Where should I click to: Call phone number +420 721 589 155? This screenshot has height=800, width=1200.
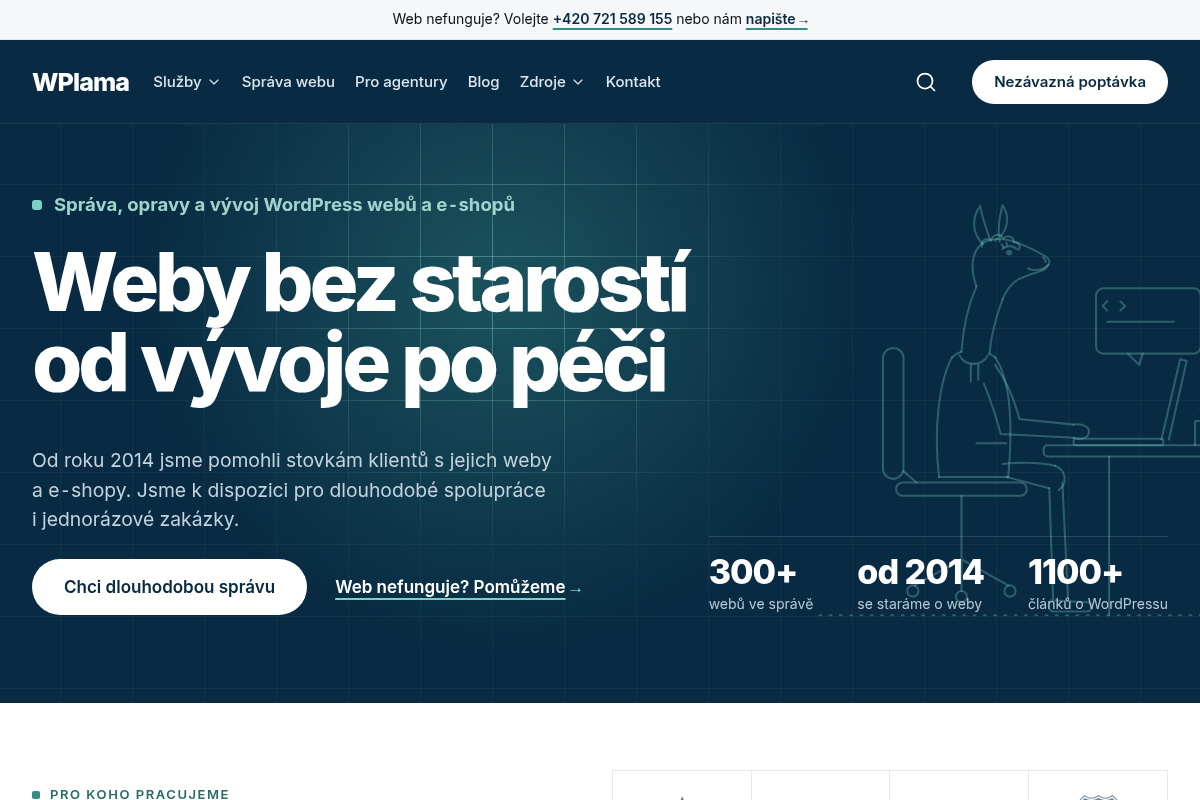point(612,19)
